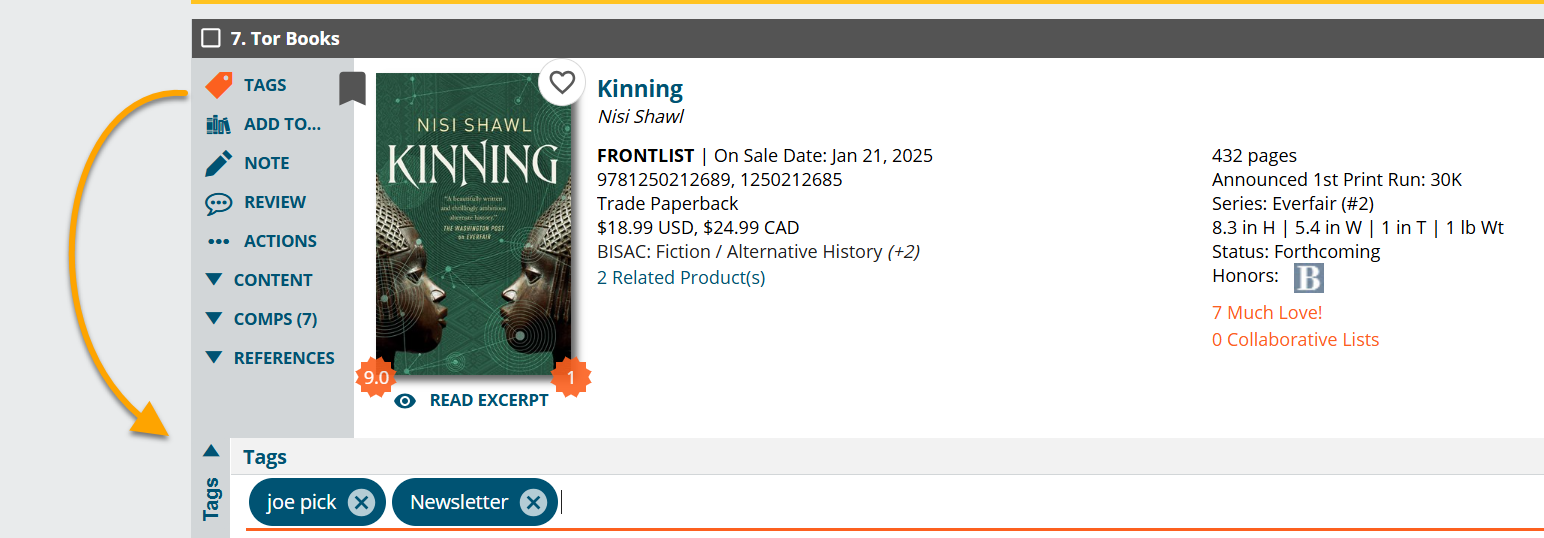The width and height of the screenshot is (1544, 538).
Task: Click the 9.0 rating badge
Action: point(376,378)
